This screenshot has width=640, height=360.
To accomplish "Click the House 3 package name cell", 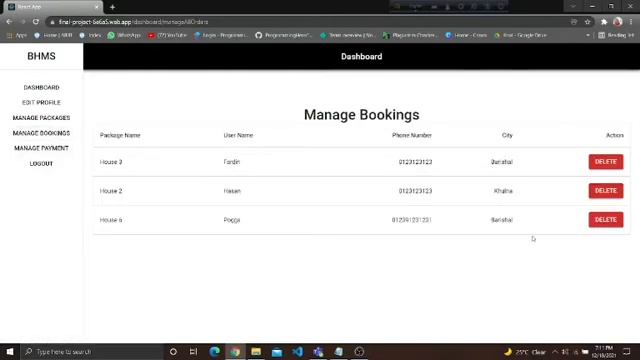I will (x=111, y=162).
